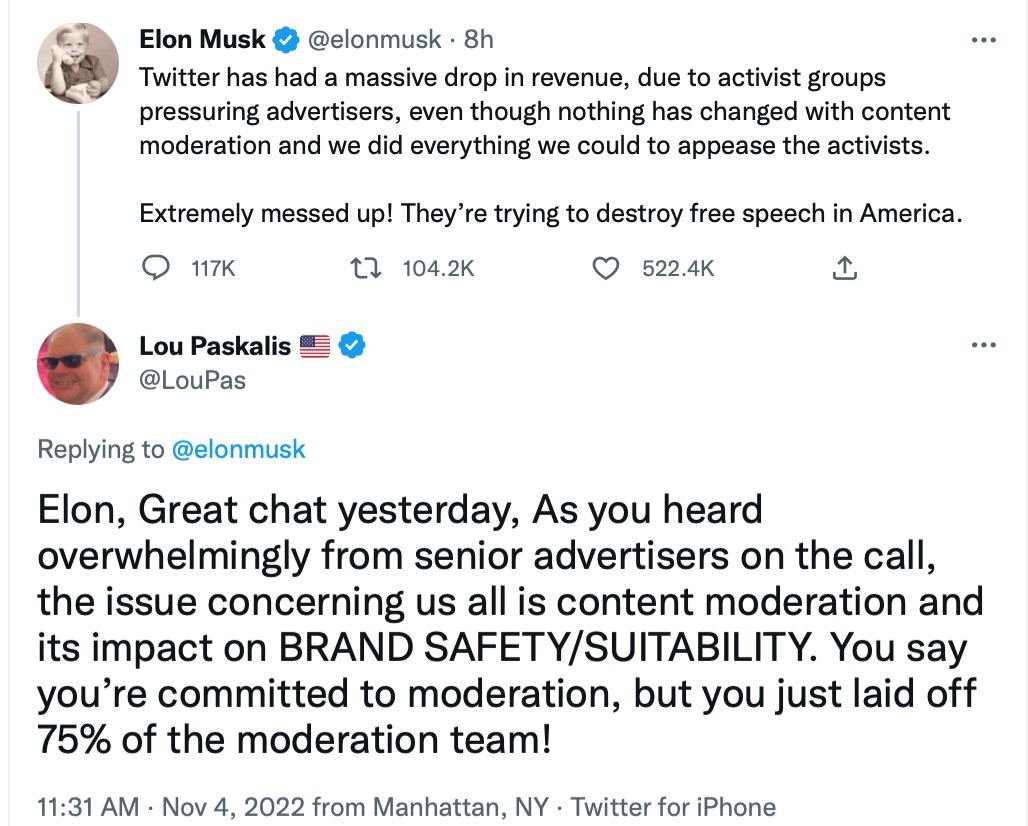The image size is (1028, 826).
Task: Click the verified badge next to Elon Musk
Action: [x=287, y=40]
